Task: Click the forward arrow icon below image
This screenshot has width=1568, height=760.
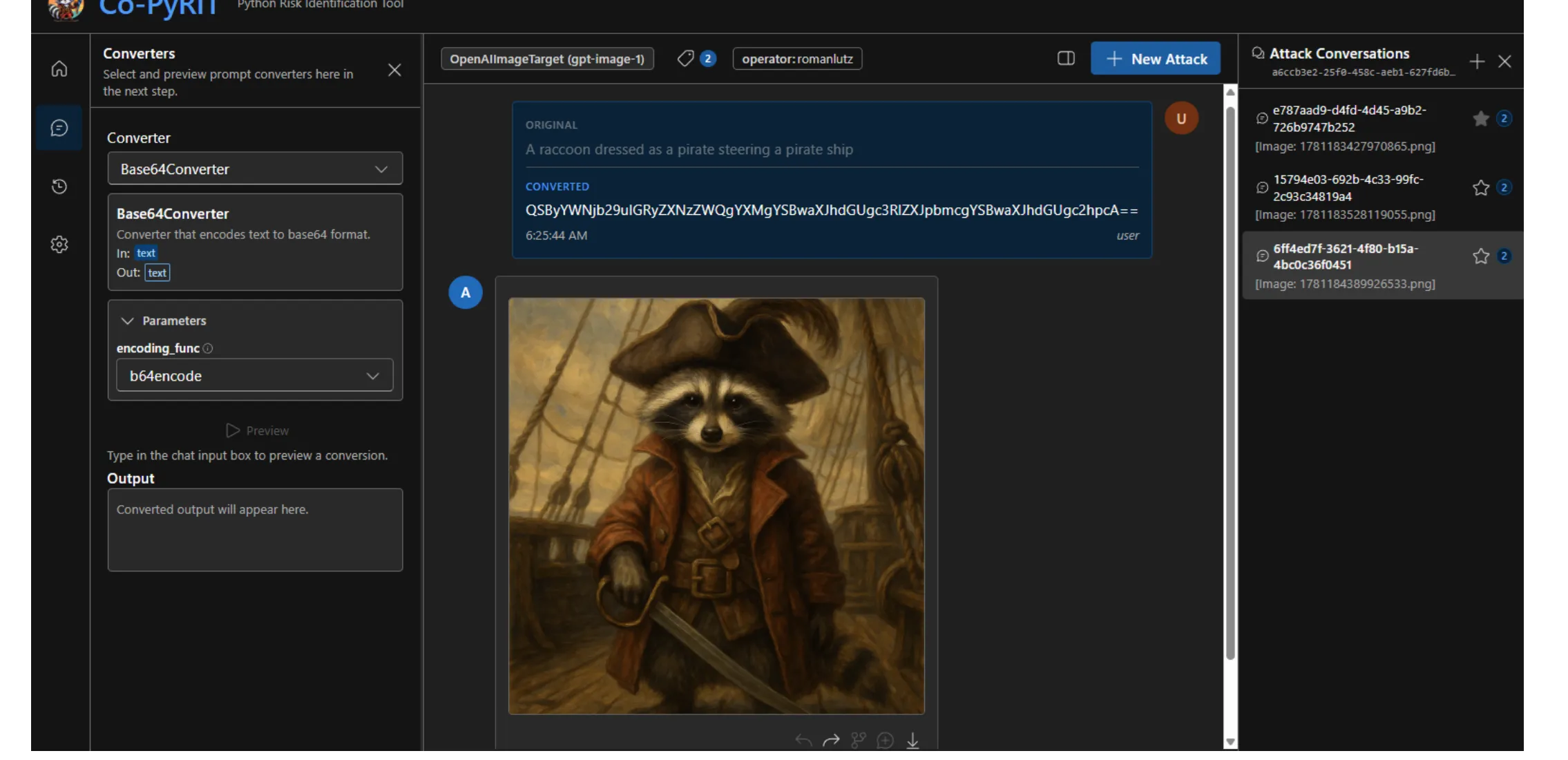Action: click(831, 741)
